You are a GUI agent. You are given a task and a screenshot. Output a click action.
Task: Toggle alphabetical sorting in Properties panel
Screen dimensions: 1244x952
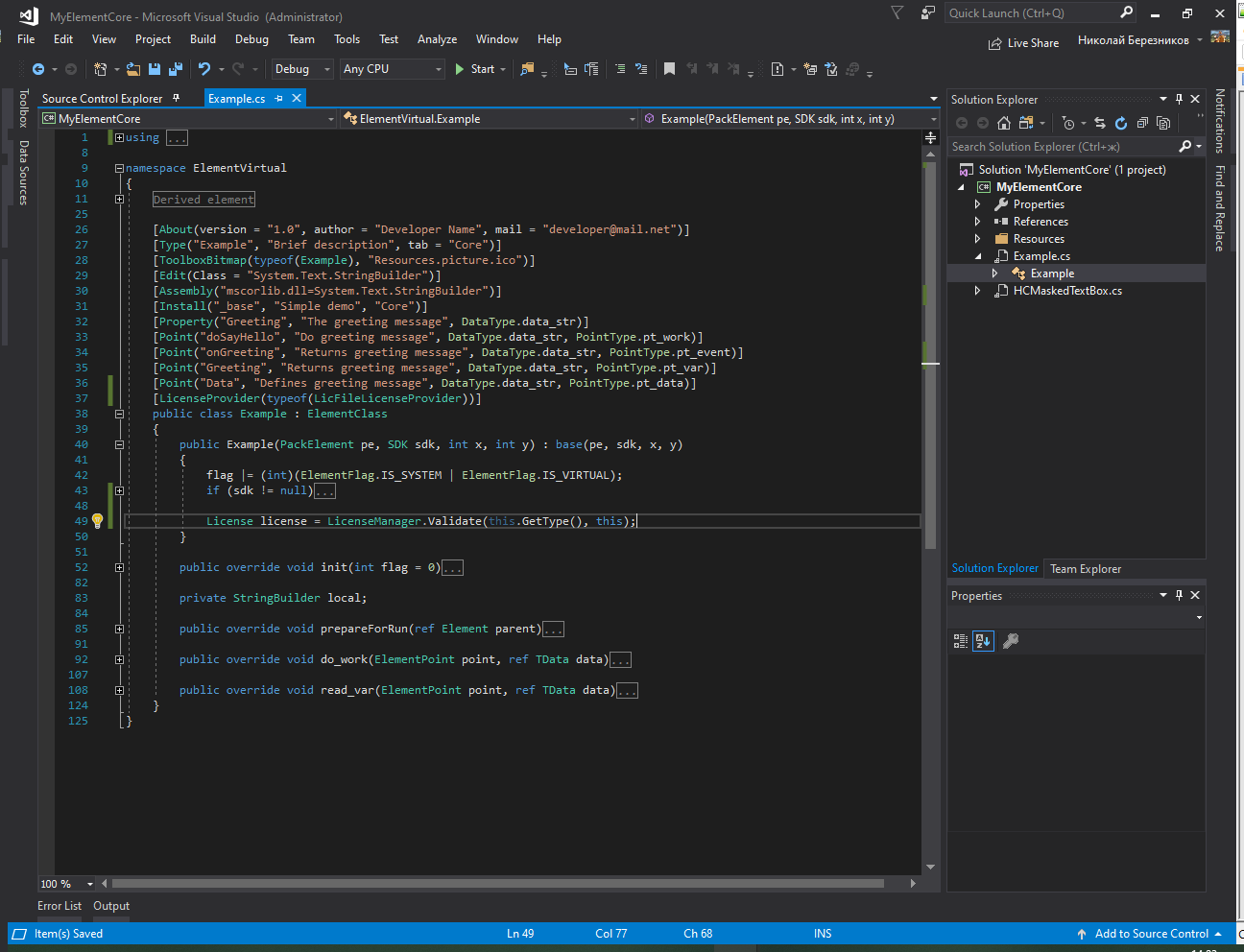[x=983, y=641]
